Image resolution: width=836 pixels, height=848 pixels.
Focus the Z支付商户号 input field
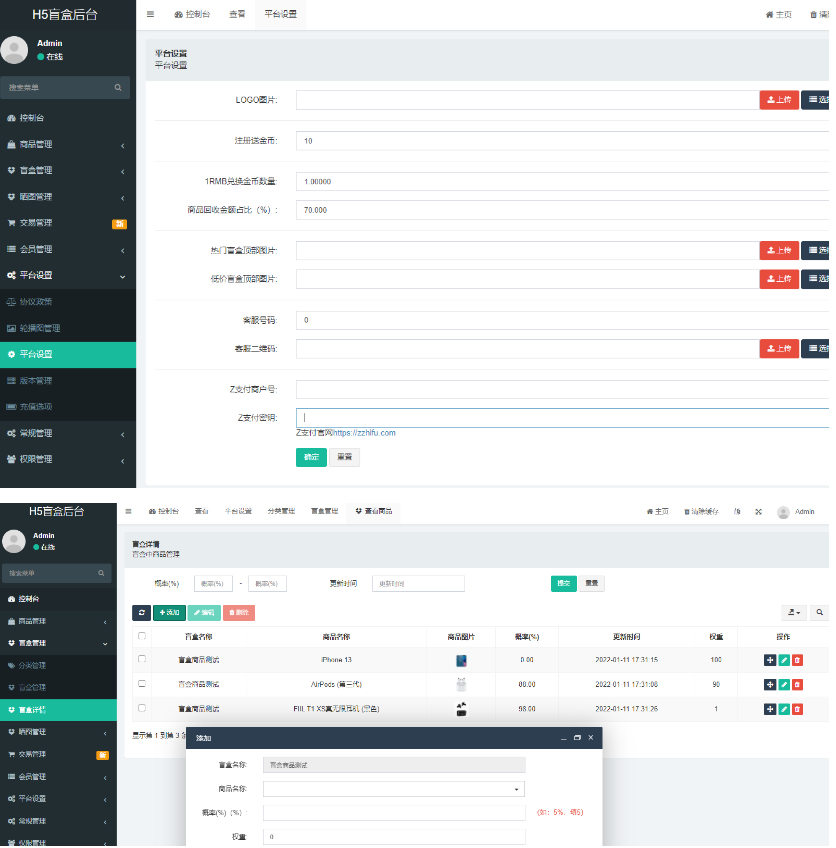tap(562, 389)
